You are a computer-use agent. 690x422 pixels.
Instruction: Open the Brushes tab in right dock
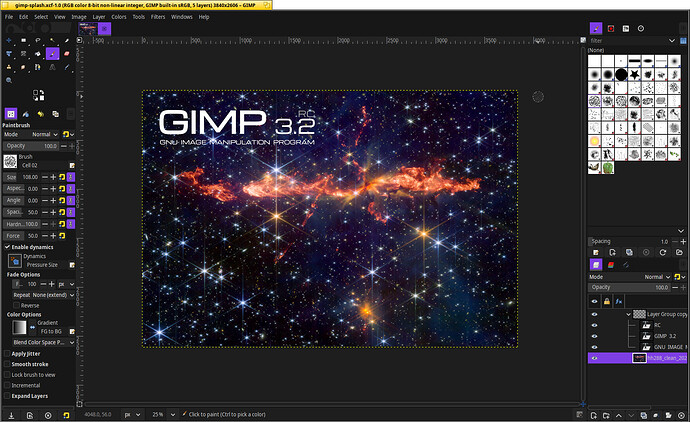coord(596,29)
